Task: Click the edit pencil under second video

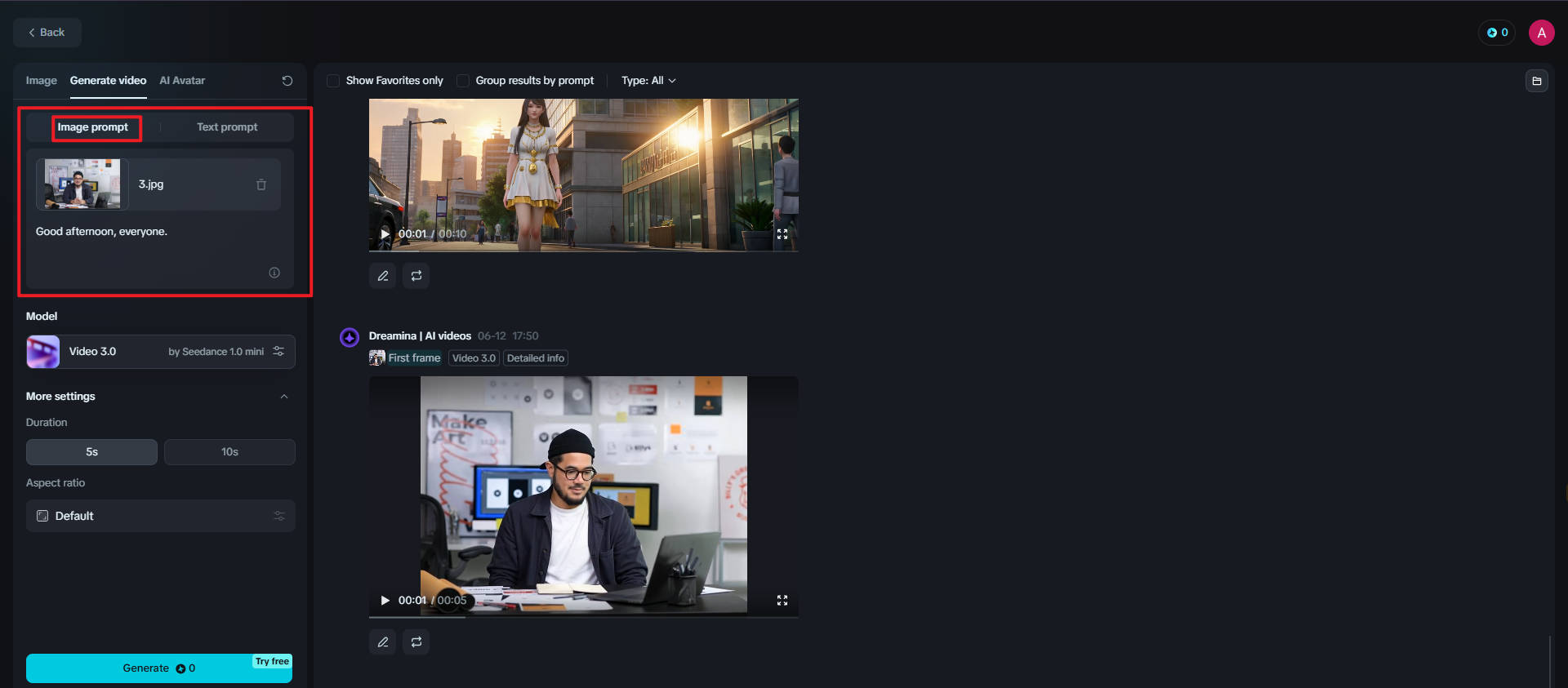Action: tap(382, 642)
